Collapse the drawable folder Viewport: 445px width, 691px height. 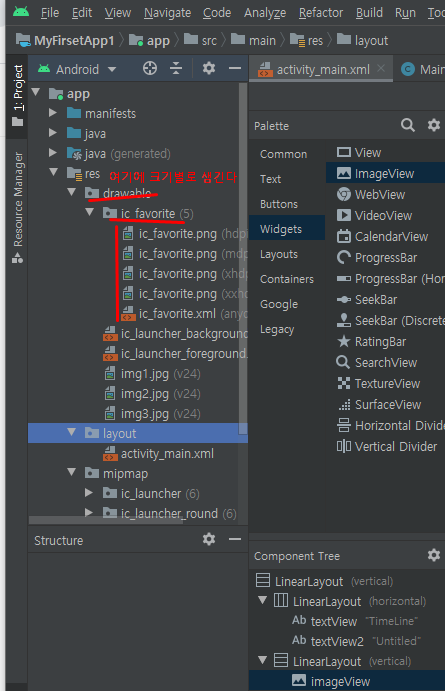point(72,192)
